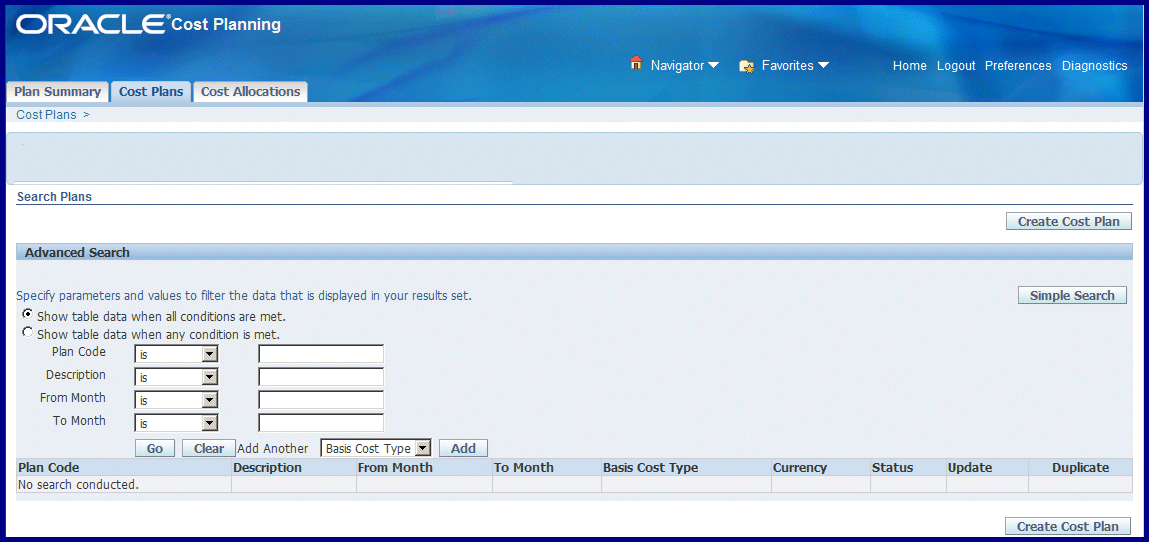The height and width of the screenshot is (542, 1149).
Task: Click the Currency column header
Action: pos(821,467)
